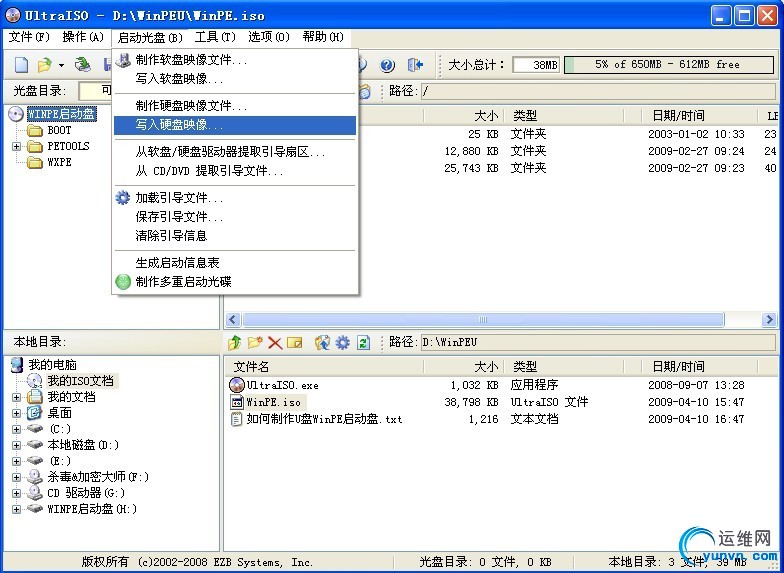Expand the 本地磁盘(D:) node

[x=16, y=446]
